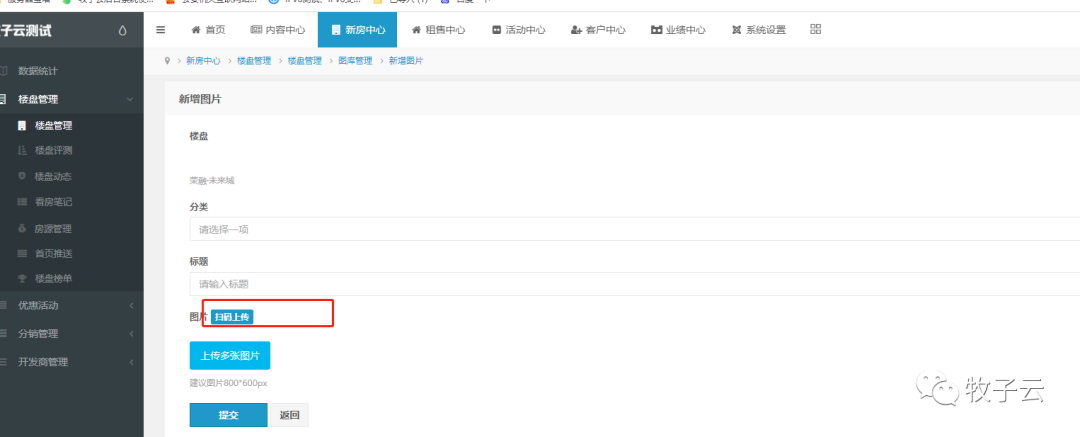Toggle the hamburger sidebar menu icon
1080x437 pixels.
[x=160, y=30]
